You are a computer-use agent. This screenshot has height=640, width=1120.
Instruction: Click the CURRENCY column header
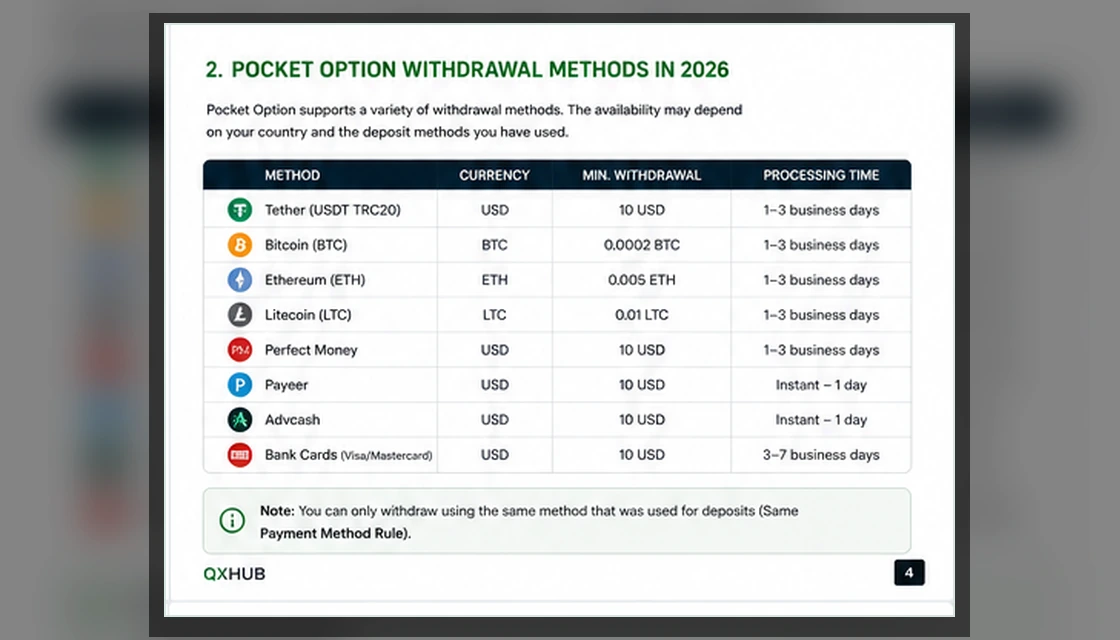tap(494, 176)
